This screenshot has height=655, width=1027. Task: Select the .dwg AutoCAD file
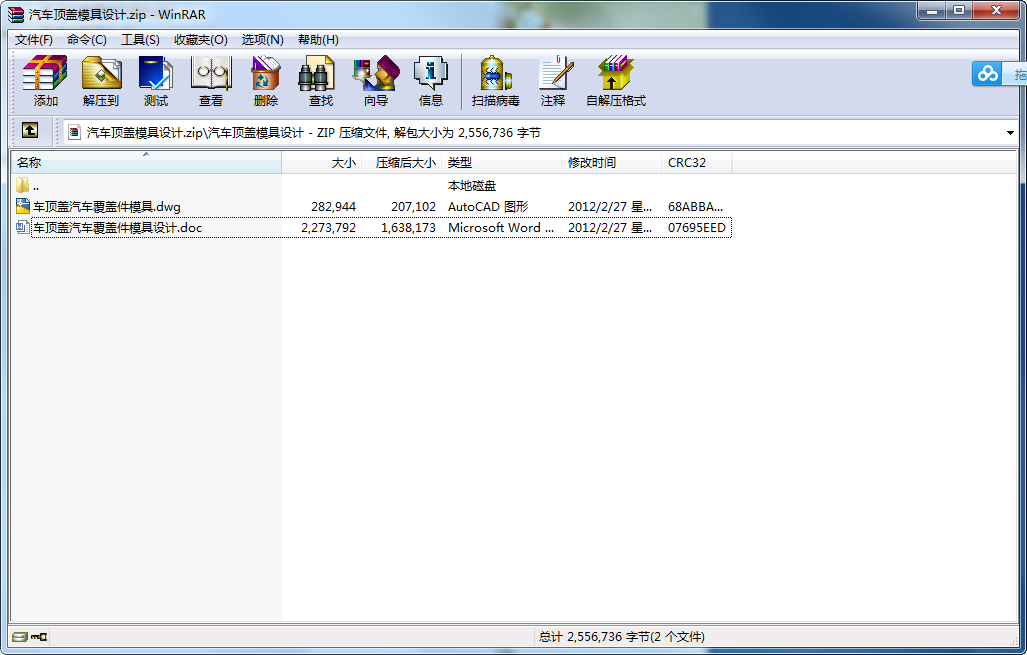(x=107, y=207)
